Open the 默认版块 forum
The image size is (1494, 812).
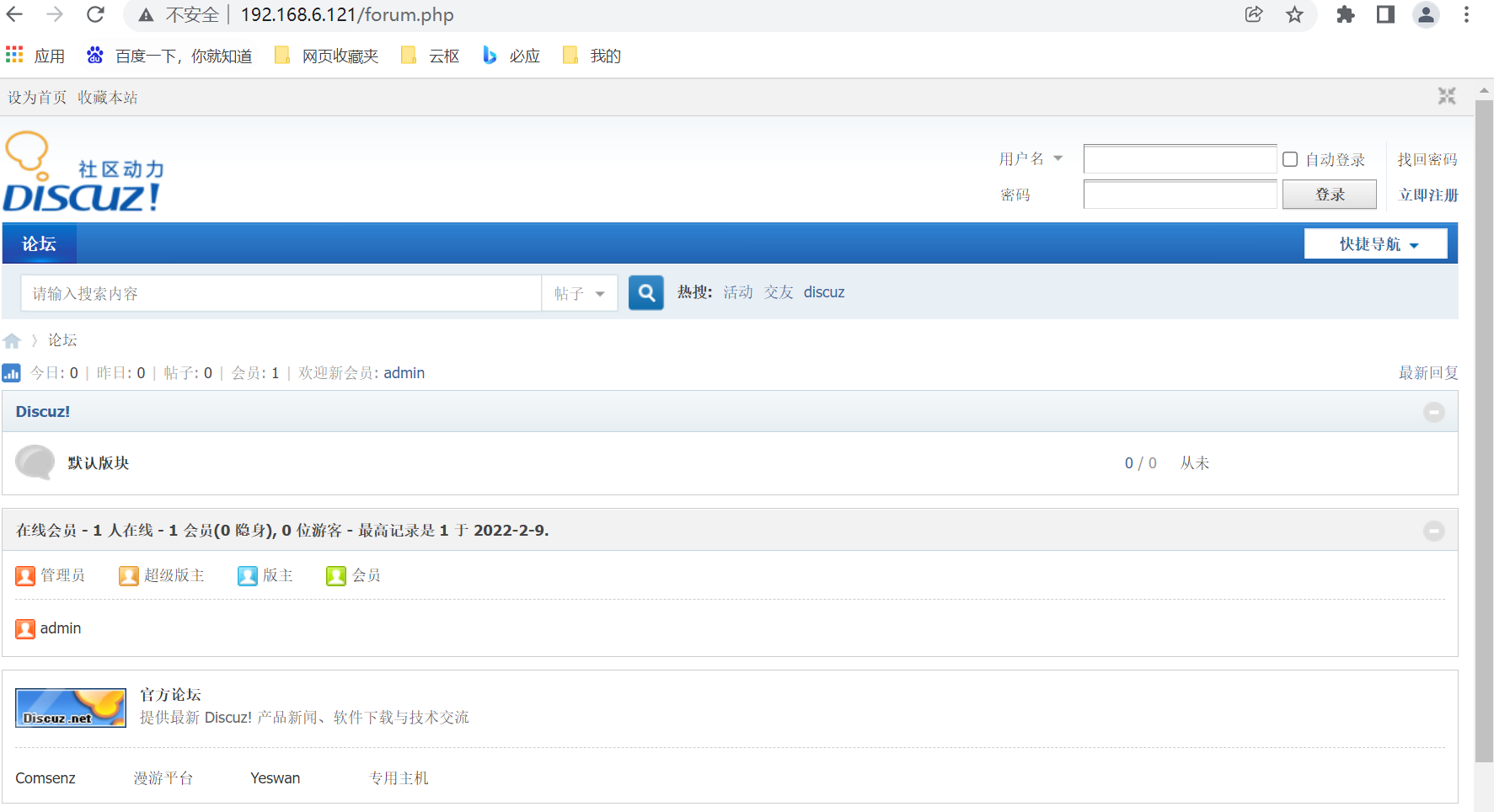99,462
